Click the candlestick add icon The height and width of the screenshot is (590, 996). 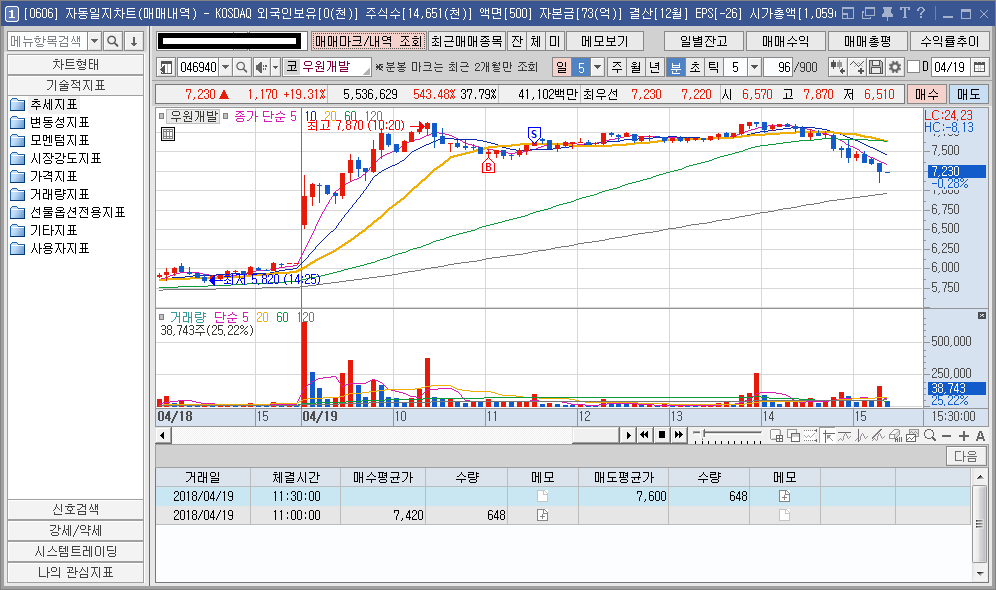tap(837, 67)
